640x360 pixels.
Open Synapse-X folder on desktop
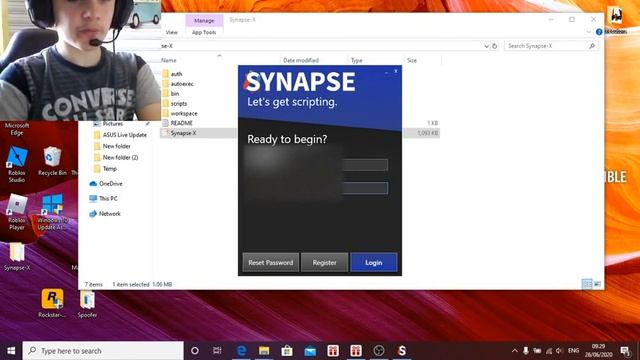point(17,257)
